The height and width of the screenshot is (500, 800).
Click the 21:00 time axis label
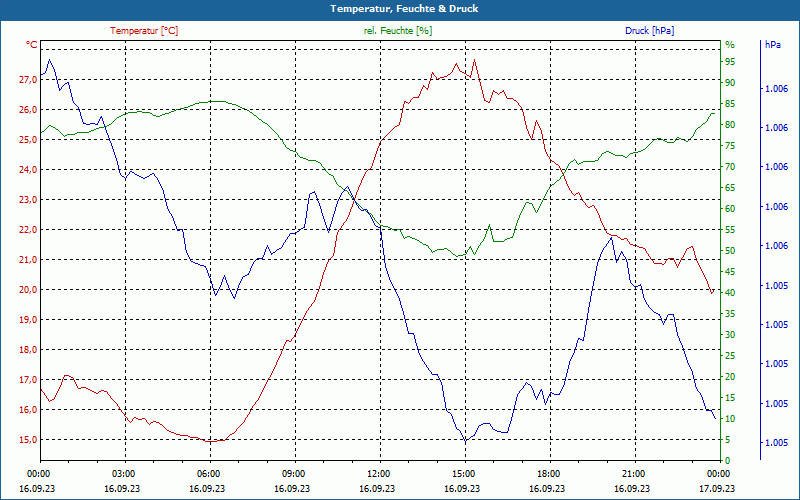[635, 474]
